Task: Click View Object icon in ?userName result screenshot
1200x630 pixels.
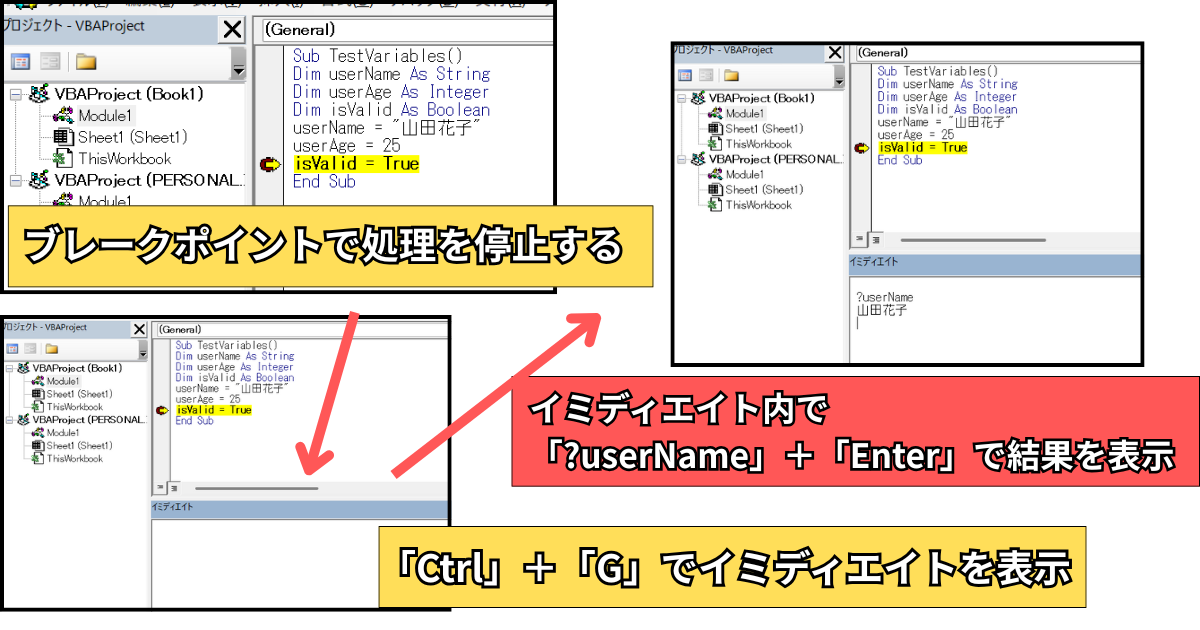Action: 706,75
